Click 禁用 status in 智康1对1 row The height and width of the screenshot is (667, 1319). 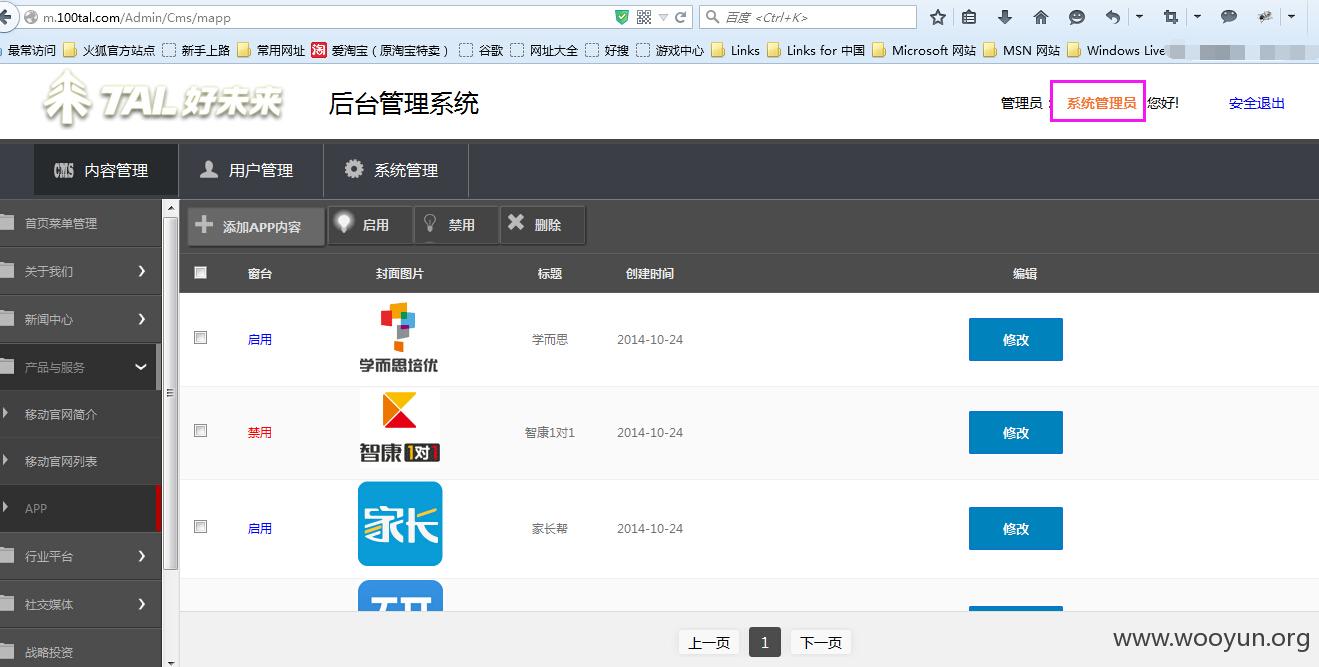click(260, 433)
